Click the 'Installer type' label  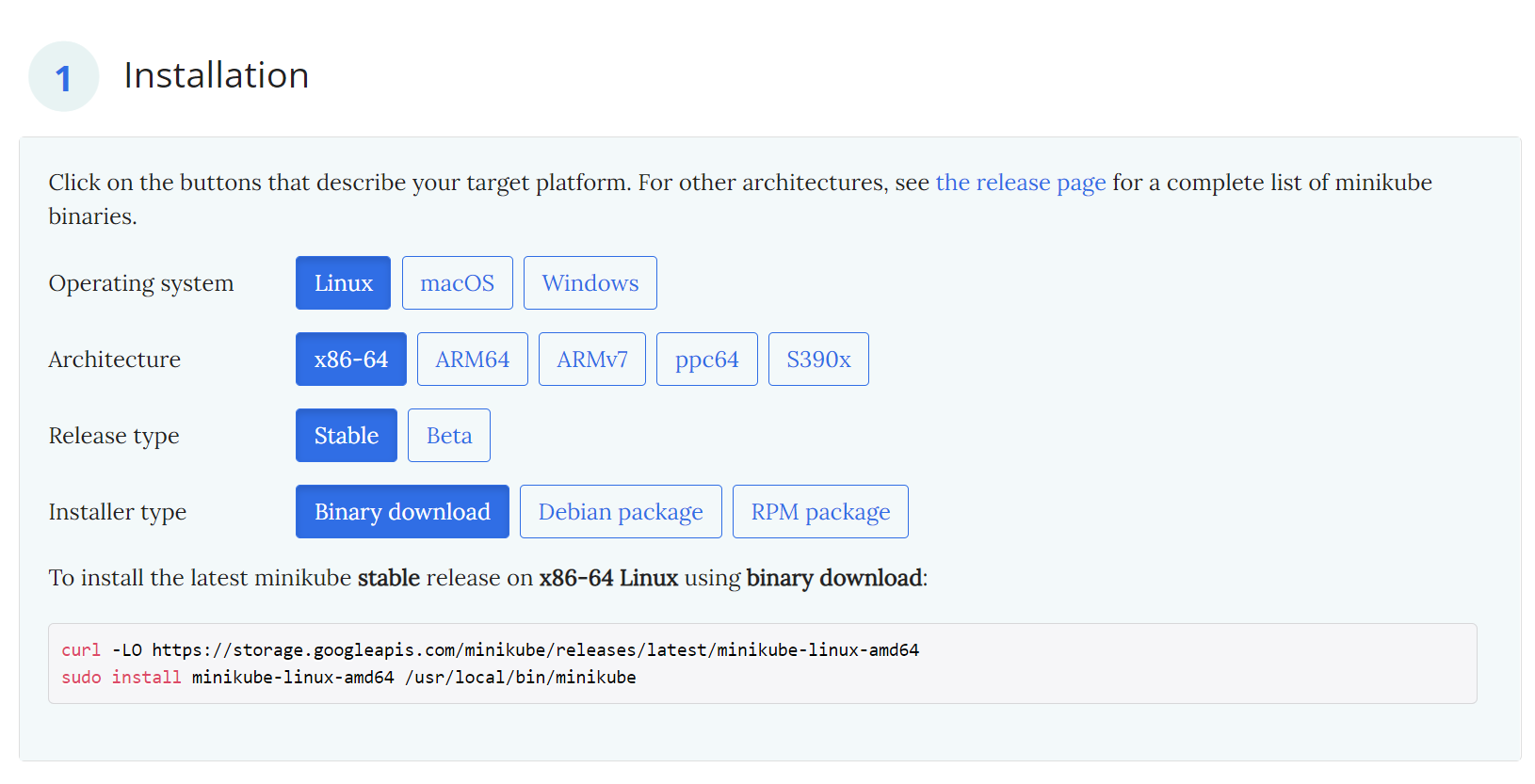click(x=118, y=512)
